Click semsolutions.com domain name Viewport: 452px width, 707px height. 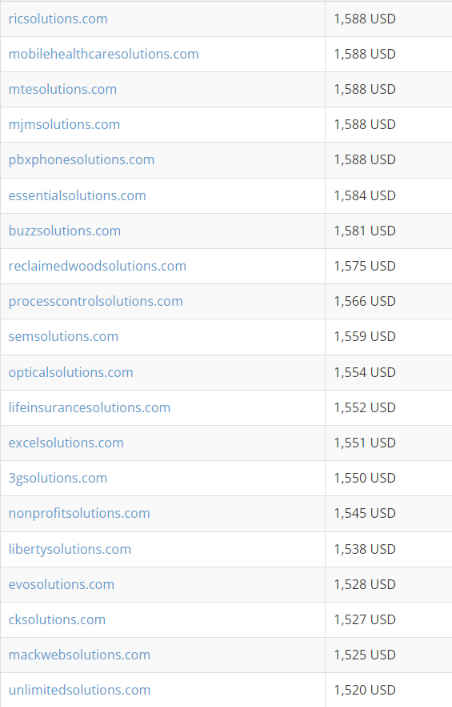tap(63, 336)
